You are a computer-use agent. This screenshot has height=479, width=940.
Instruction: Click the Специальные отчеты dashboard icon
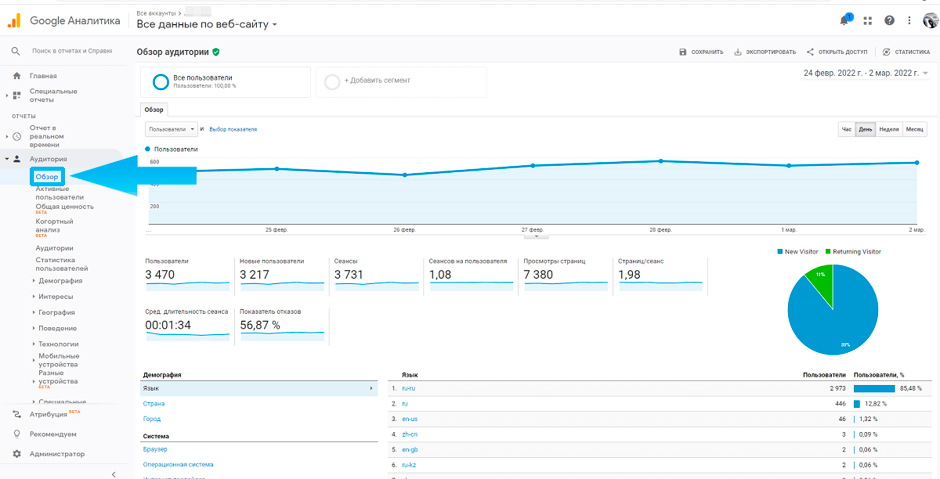(x=17, y=95)
